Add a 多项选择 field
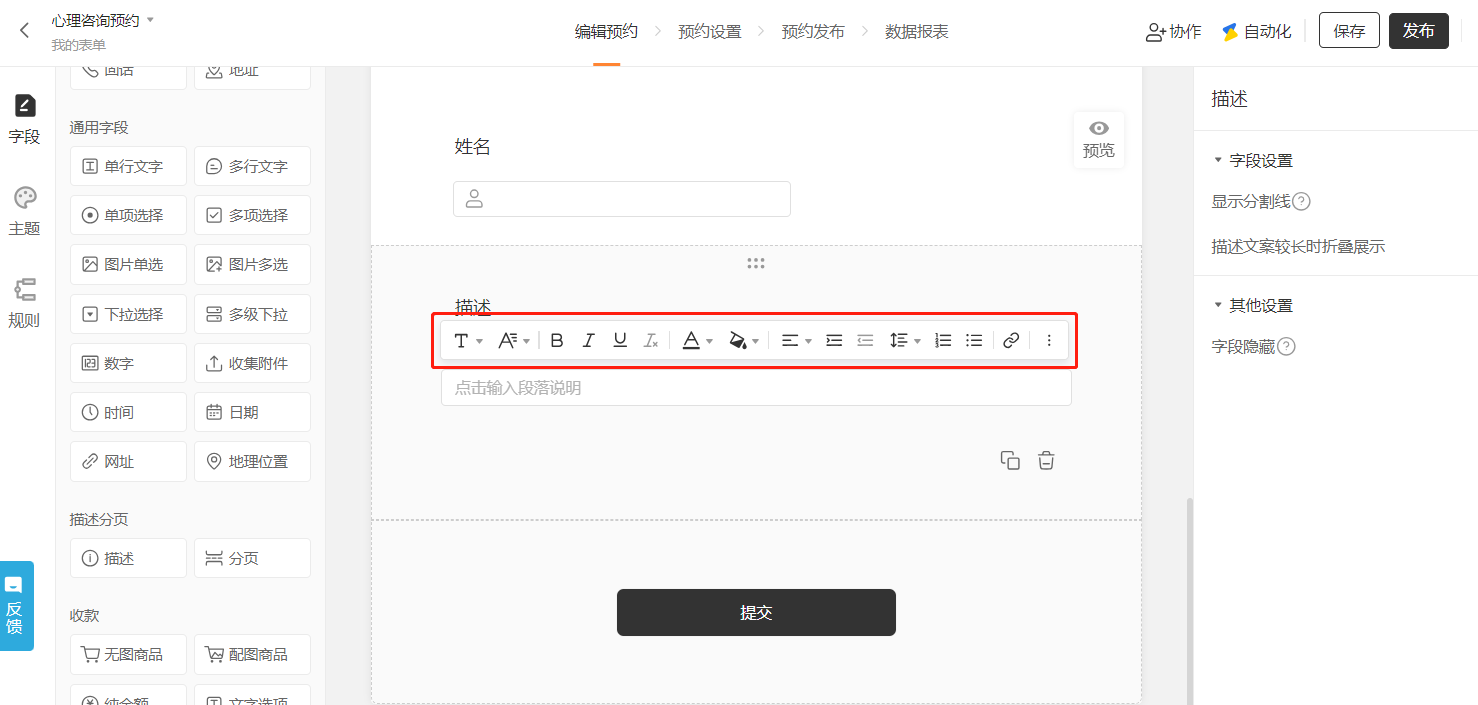The width and height of the screenshot is (1478, 705). click(x=252, y=215)
